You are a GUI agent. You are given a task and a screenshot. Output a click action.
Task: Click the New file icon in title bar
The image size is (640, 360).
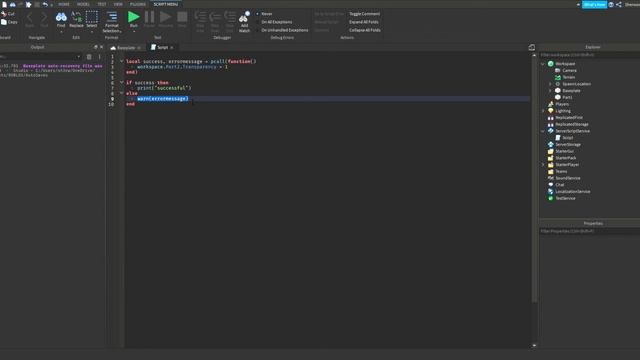pyautogui.click(x=4, y=4)
